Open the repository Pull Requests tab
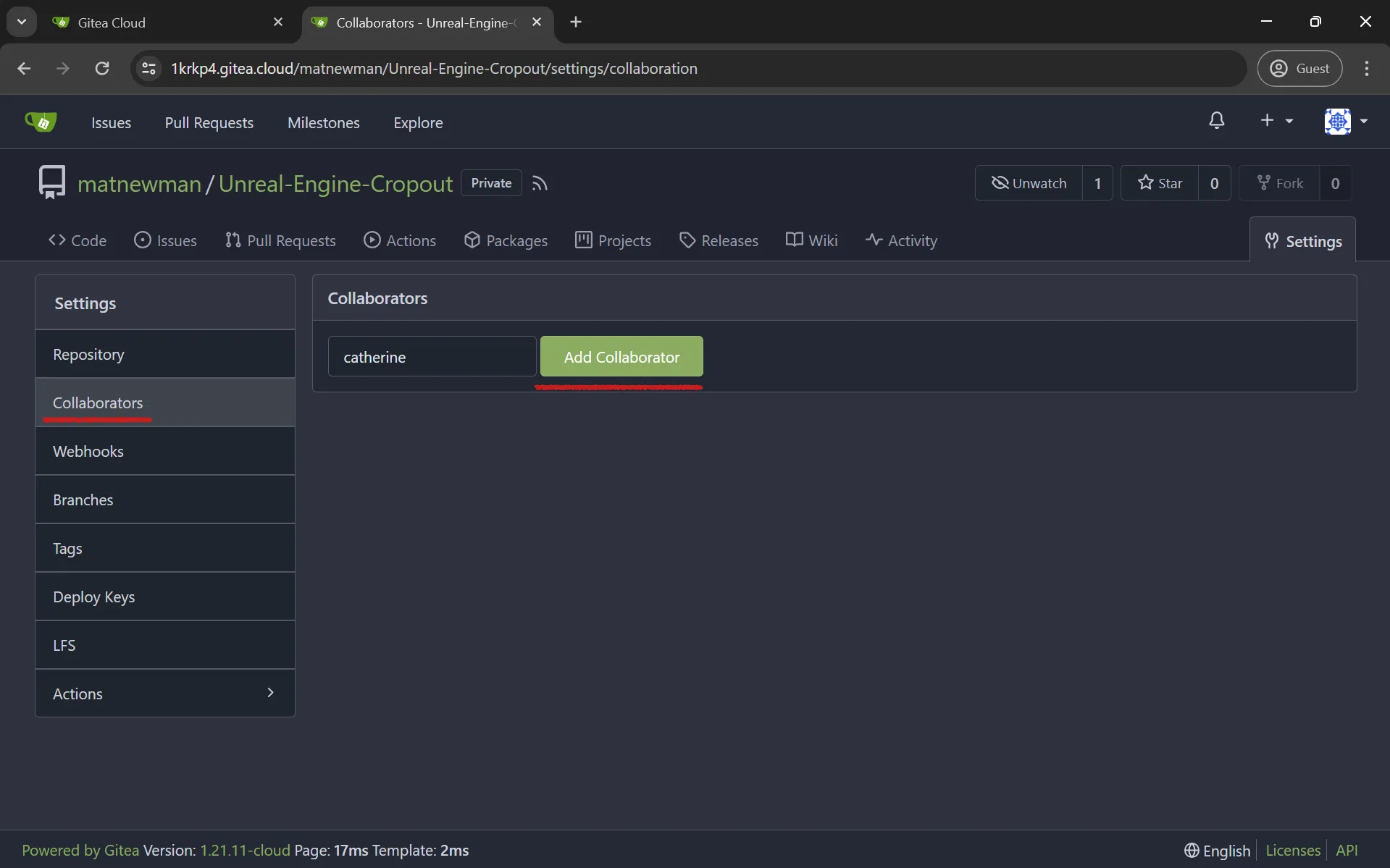 point(280,240)
